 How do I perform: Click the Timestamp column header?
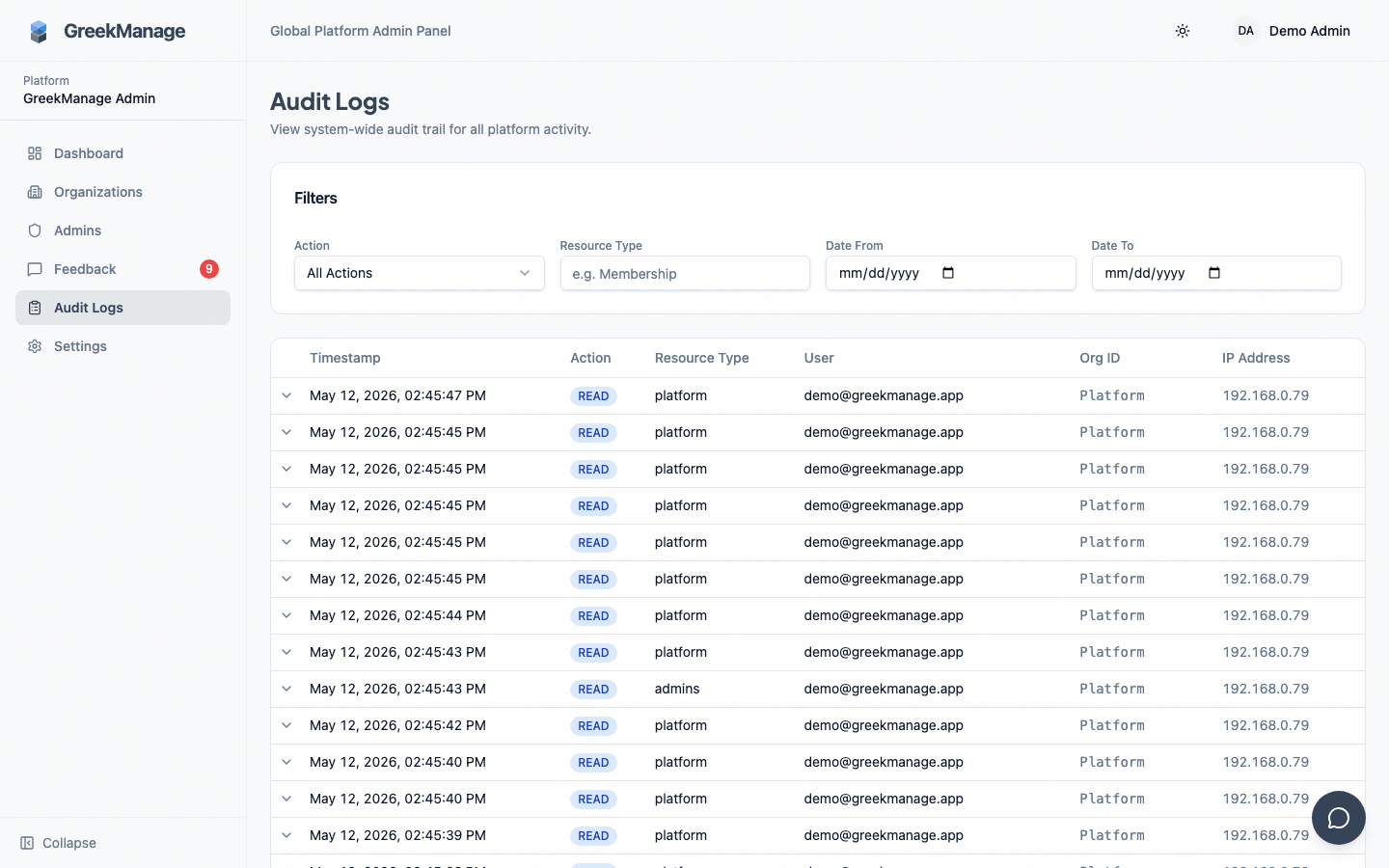click(x=344, y=358)
